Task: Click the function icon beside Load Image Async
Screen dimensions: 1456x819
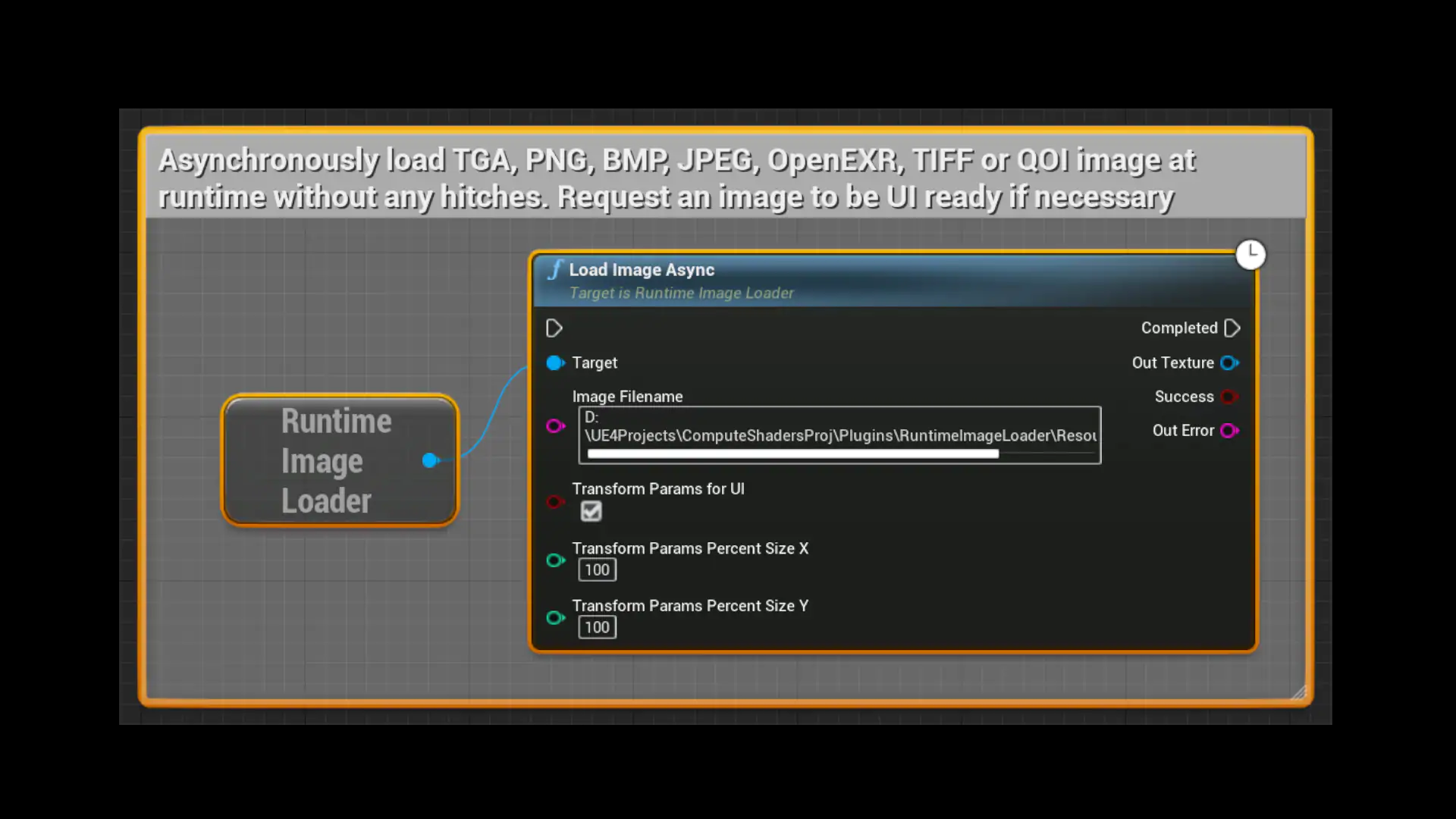Action: click(x=556, y=270)
